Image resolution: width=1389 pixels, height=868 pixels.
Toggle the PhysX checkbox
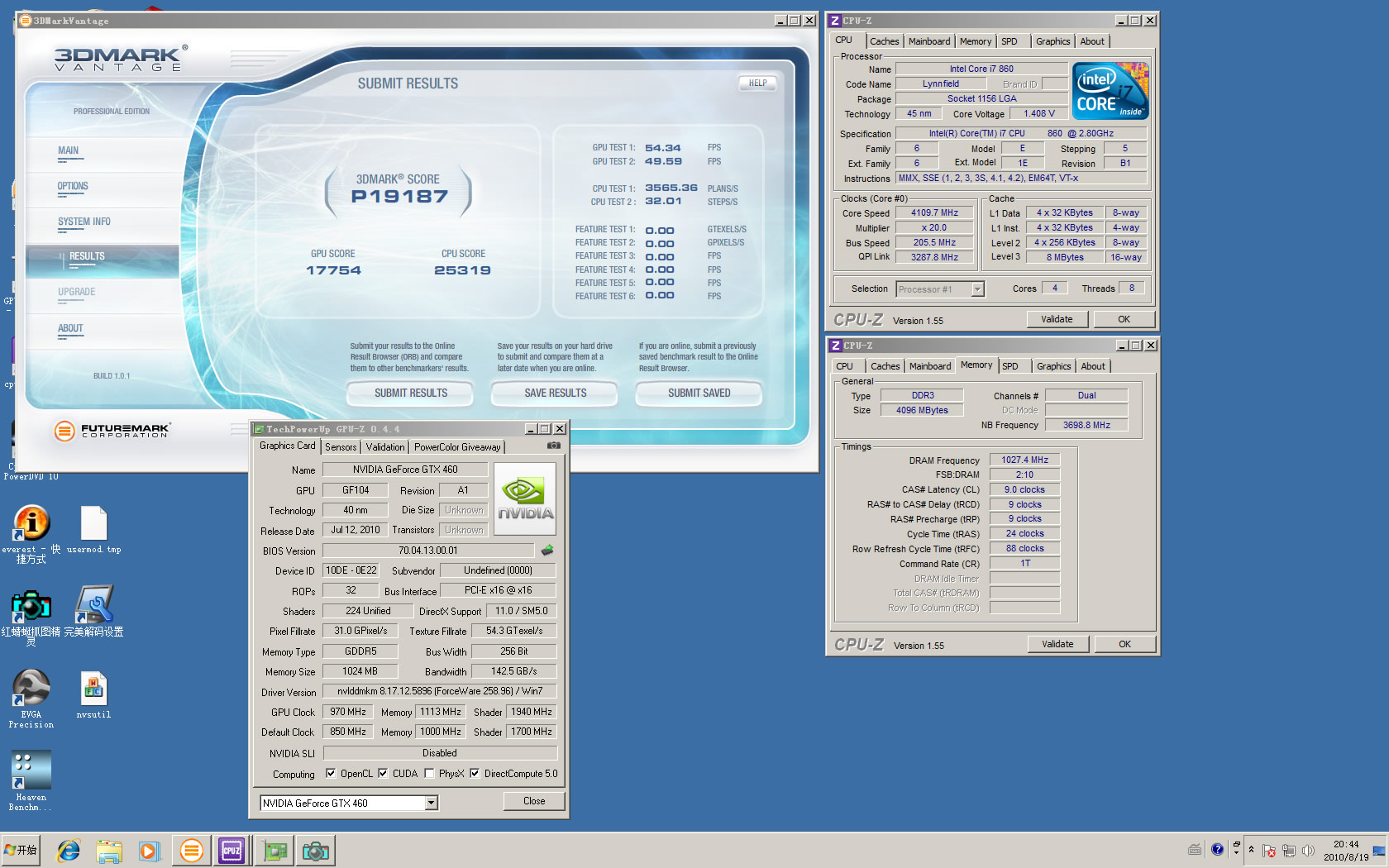(x=429, y=774)
